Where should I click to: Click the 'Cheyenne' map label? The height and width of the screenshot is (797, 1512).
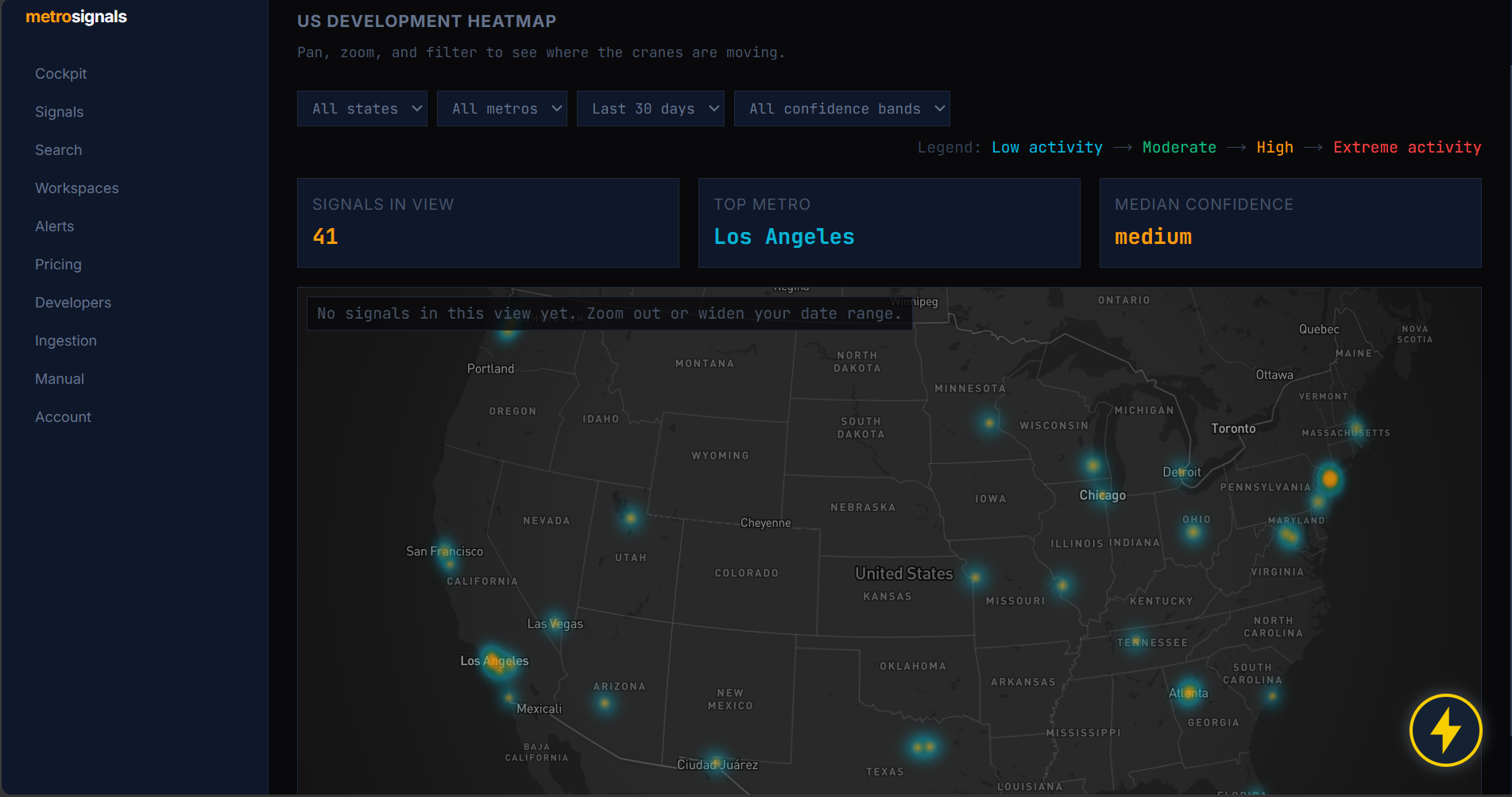point(765,523)
